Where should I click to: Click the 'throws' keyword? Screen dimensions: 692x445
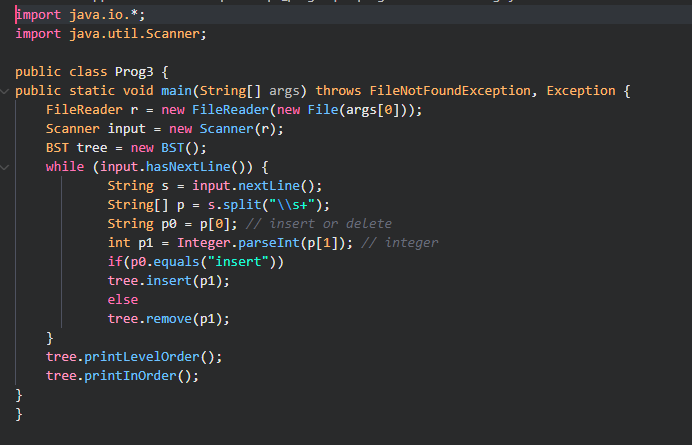click(x=338, y=91)
